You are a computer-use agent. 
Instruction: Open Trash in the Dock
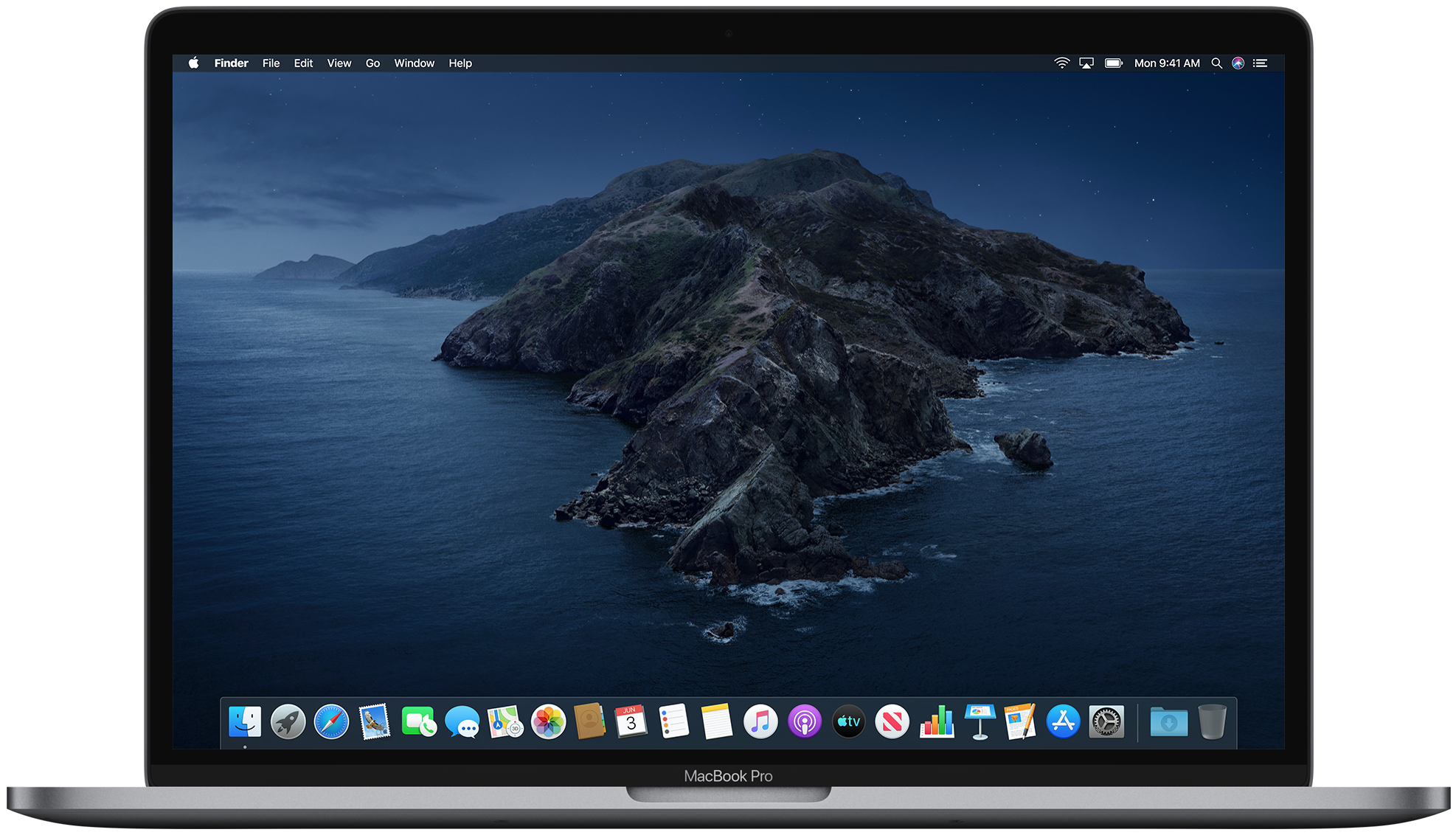coord(1212,721)
